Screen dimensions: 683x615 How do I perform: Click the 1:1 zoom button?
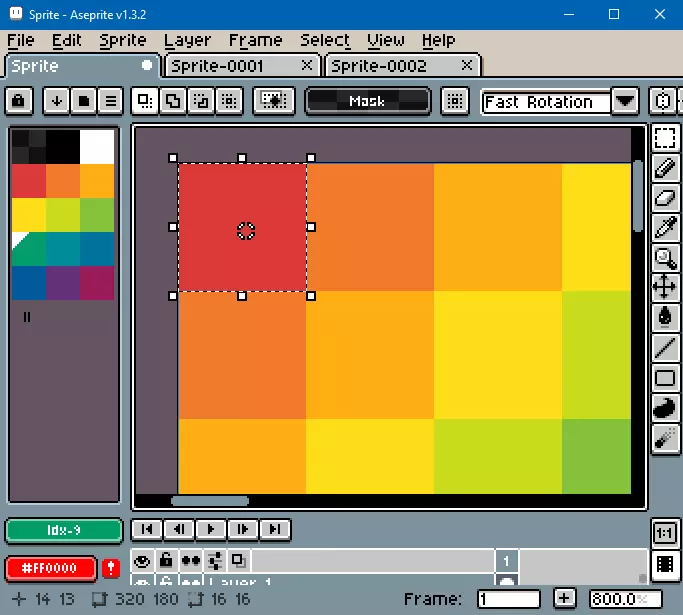click(665, 533)
